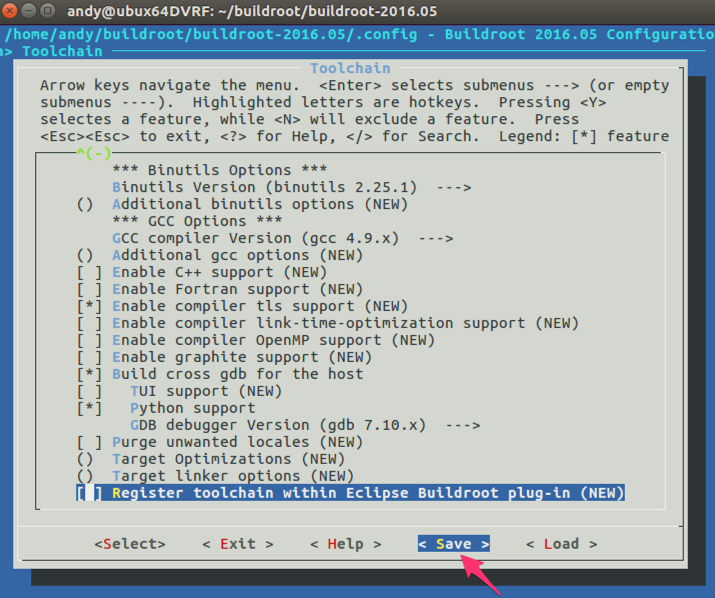Edit Target Optimizations string field
This screenshot has height=598, width=715.
[211, 459]
